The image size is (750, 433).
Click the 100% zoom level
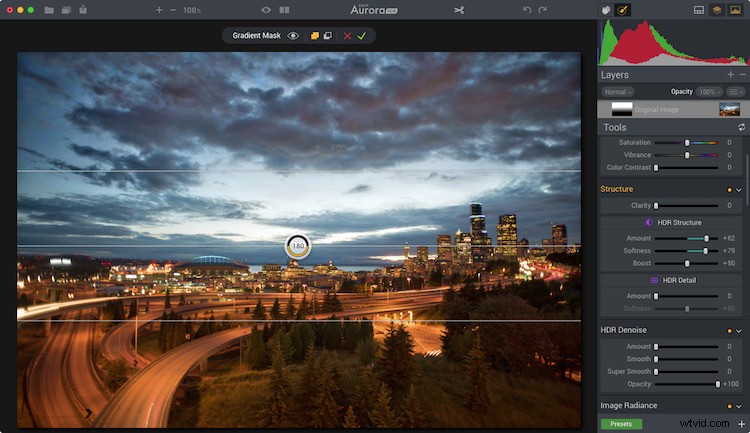pyautogui.click(x=192, y=10)
